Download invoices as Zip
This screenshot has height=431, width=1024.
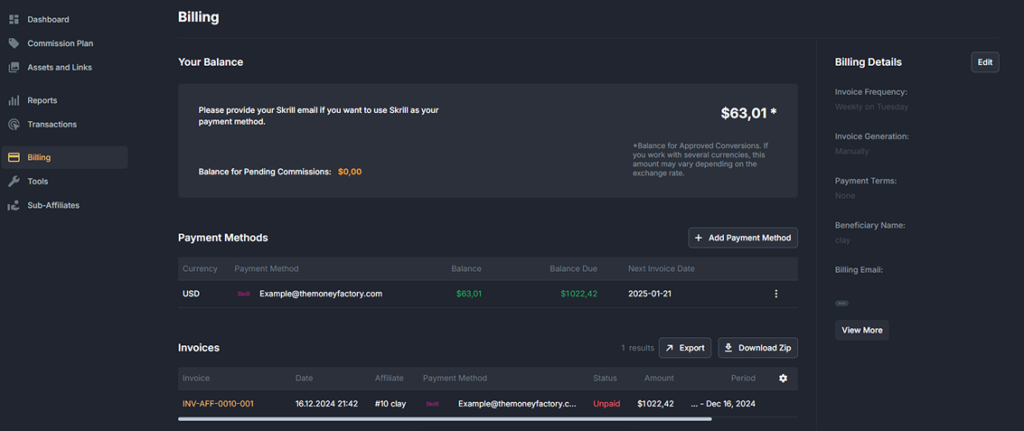757,348
